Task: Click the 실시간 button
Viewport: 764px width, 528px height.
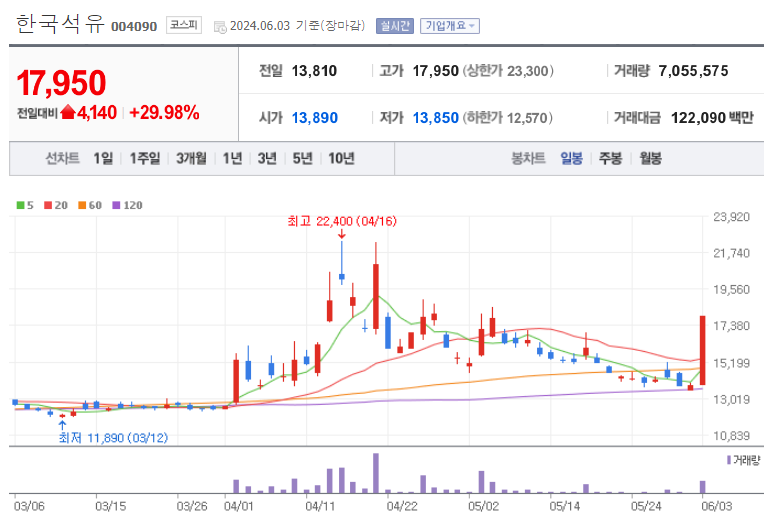Action: click(395, 26)
